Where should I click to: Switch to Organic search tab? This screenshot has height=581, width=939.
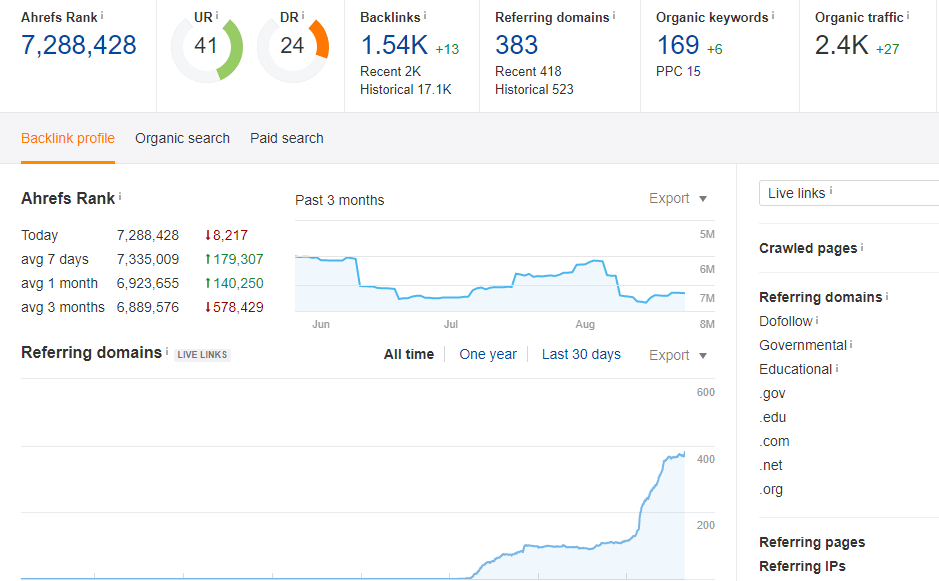(x=182, y=138)
